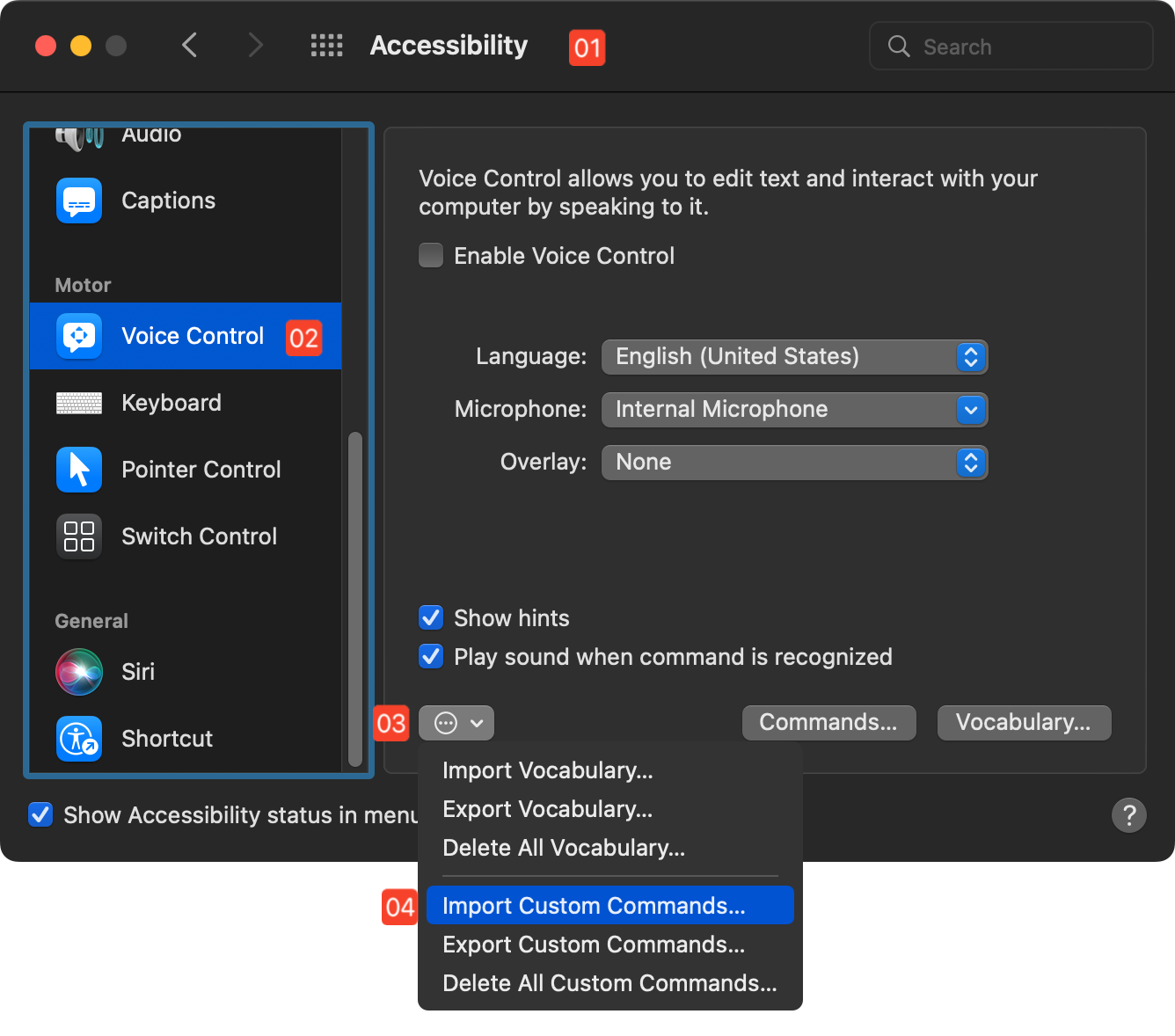1175x1036 pixels.
Task: Click inside the Search field
Action: [x=1010, y=46]
